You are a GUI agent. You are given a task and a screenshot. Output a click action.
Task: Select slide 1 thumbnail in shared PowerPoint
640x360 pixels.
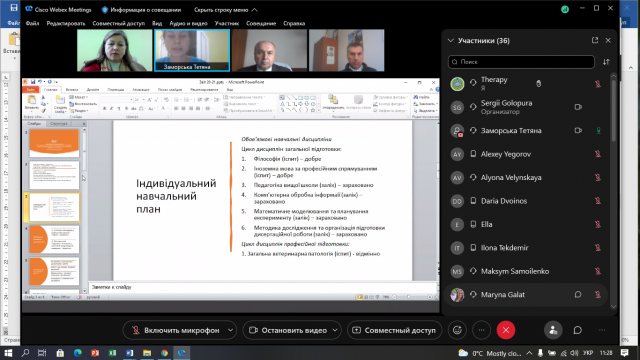point(54,143)
